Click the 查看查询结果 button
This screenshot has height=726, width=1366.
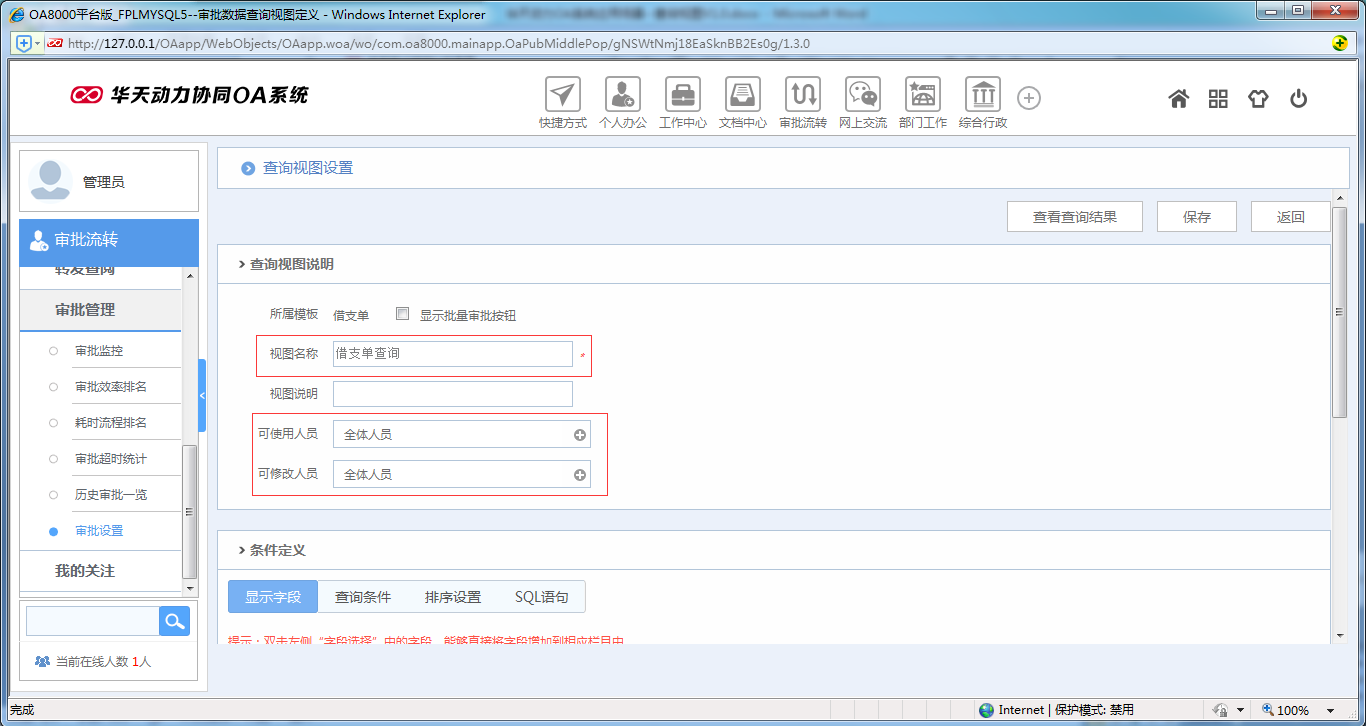pyautogui.click(x=1074, y=216)
